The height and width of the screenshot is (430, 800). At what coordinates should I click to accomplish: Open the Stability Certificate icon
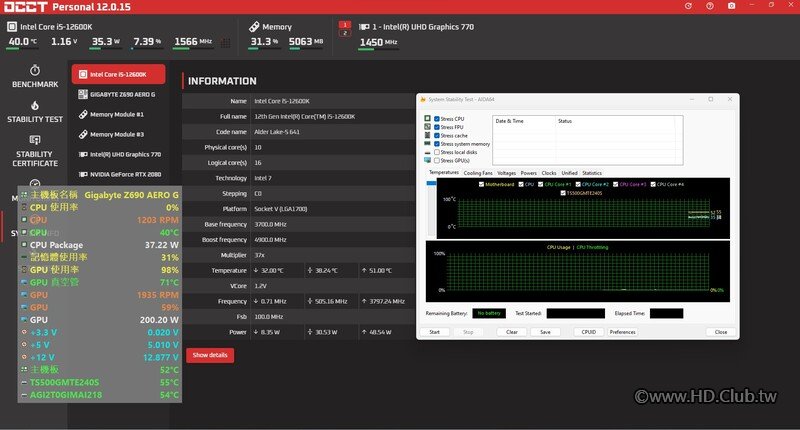click(35, 140)
